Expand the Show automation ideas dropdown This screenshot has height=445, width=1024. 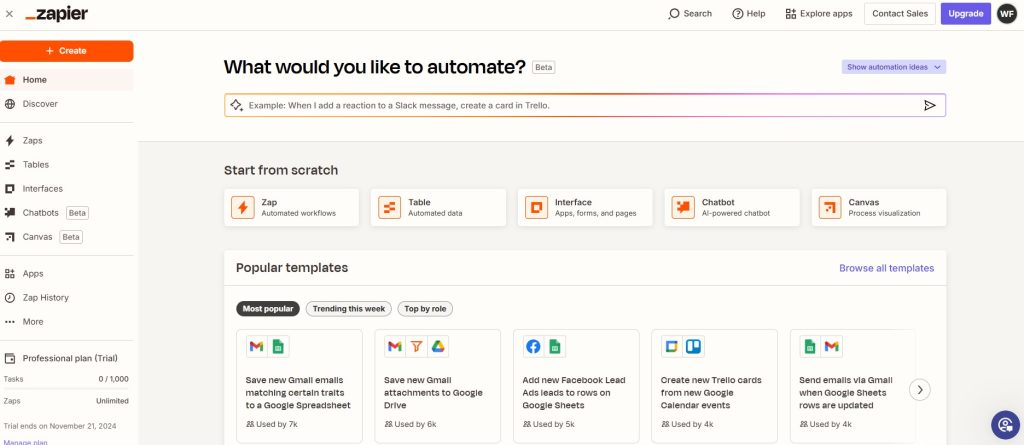coord(893,67)
